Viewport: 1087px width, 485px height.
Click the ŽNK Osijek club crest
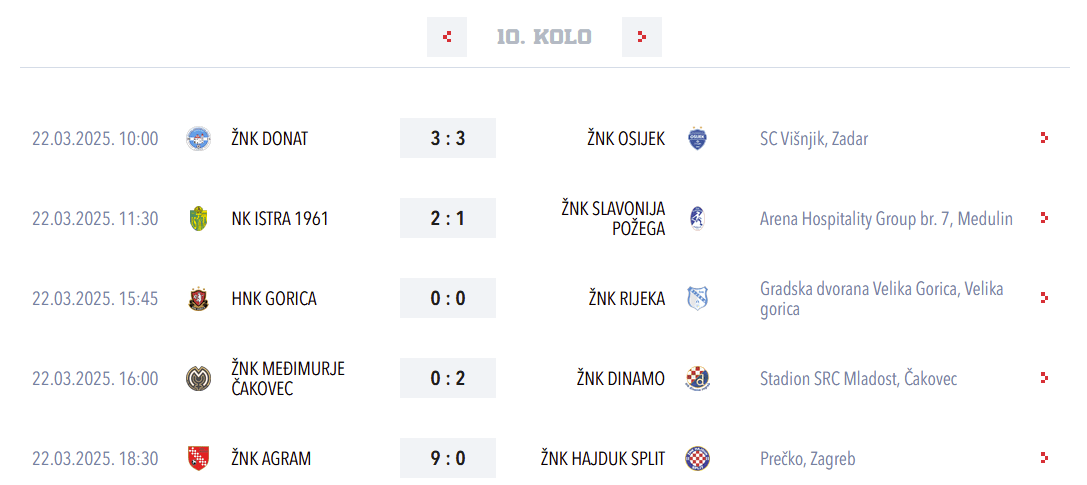(697, 138)
